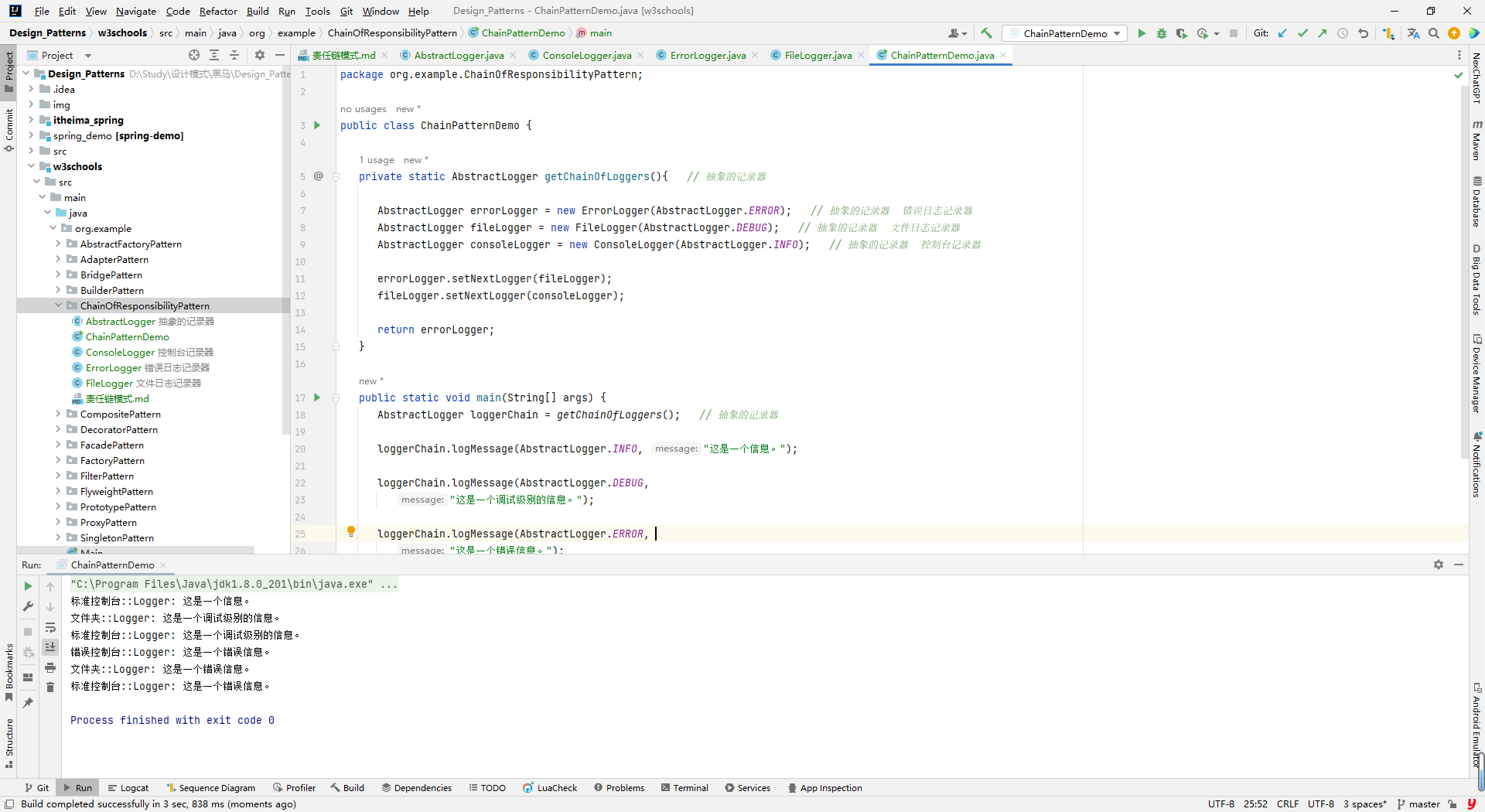The width and height of the screenshot is (1485, 812).
Task: Click the print icon in Run console
Action: 50,667
